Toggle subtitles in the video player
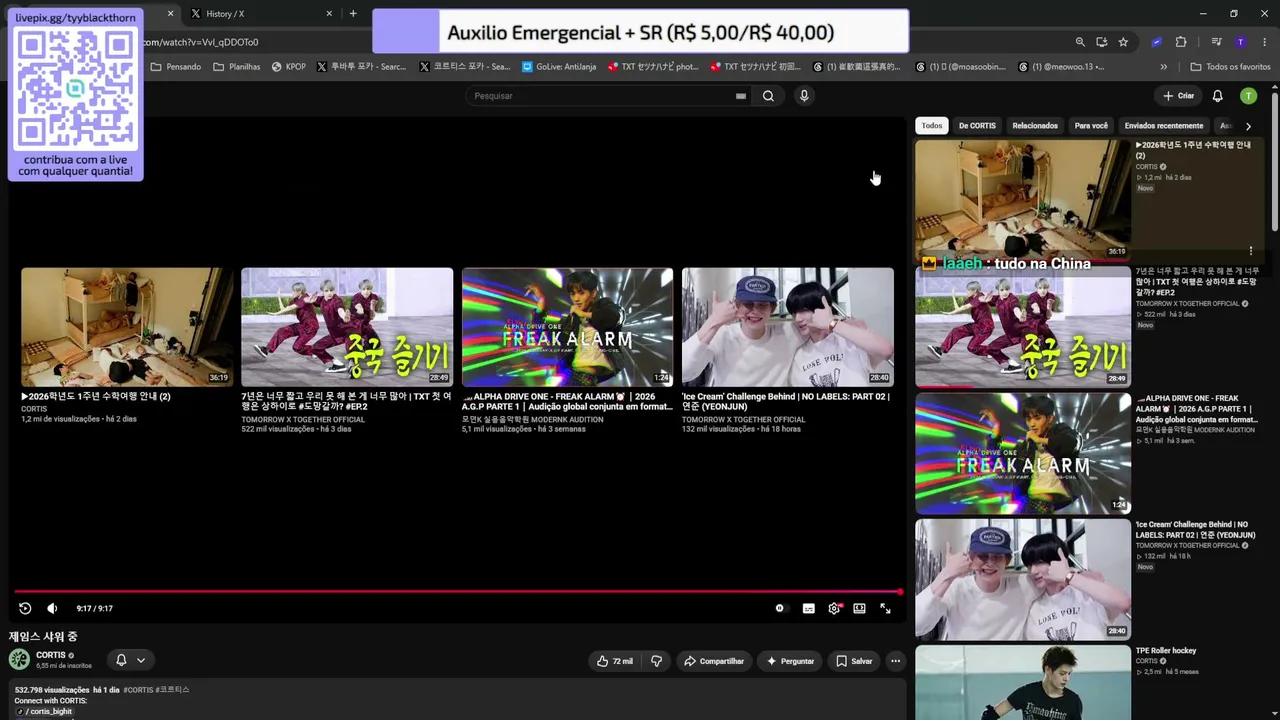The width and height of the screenshot is (1280, 720). pyautogui.click(x=808, y=608)
